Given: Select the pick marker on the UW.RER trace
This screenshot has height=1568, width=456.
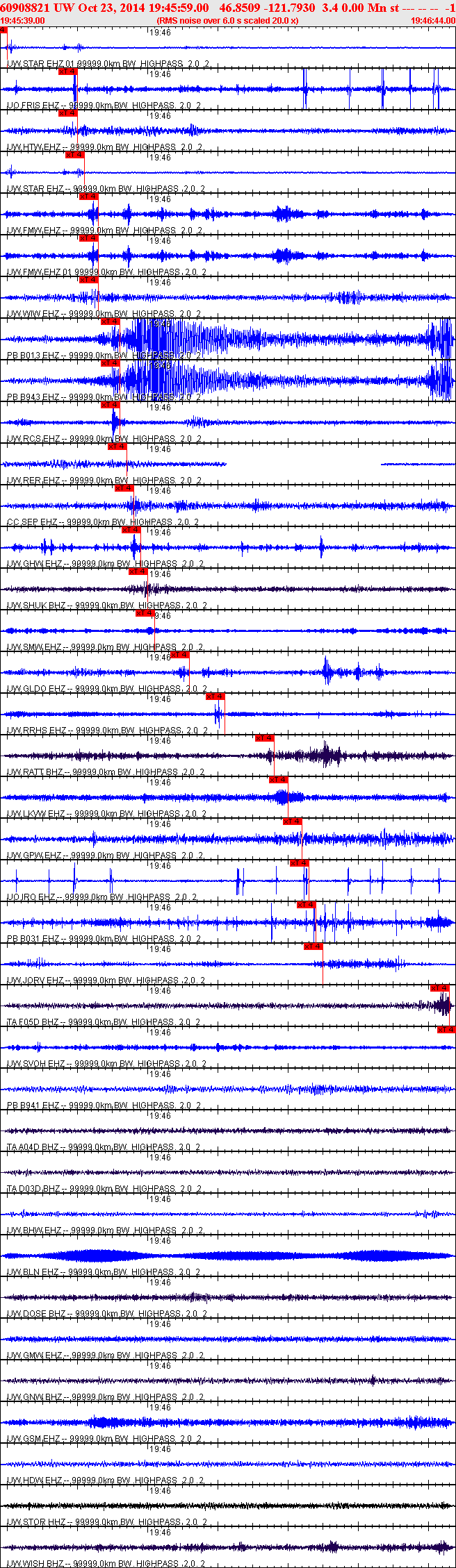Looking at the screenshot, I should click(x=117, y=447).
